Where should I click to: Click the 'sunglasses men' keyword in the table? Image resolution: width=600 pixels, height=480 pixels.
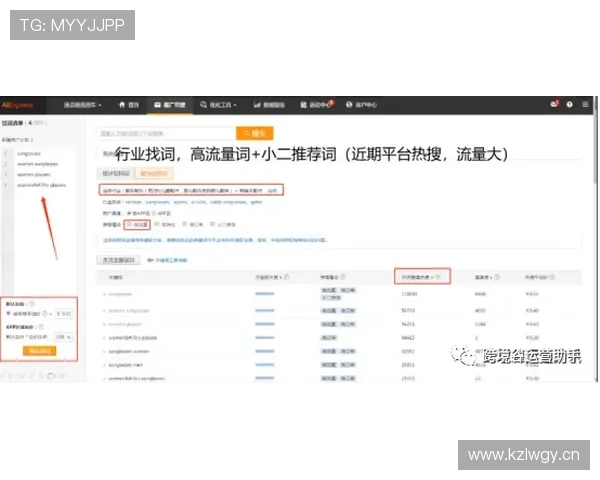[126, 365]
